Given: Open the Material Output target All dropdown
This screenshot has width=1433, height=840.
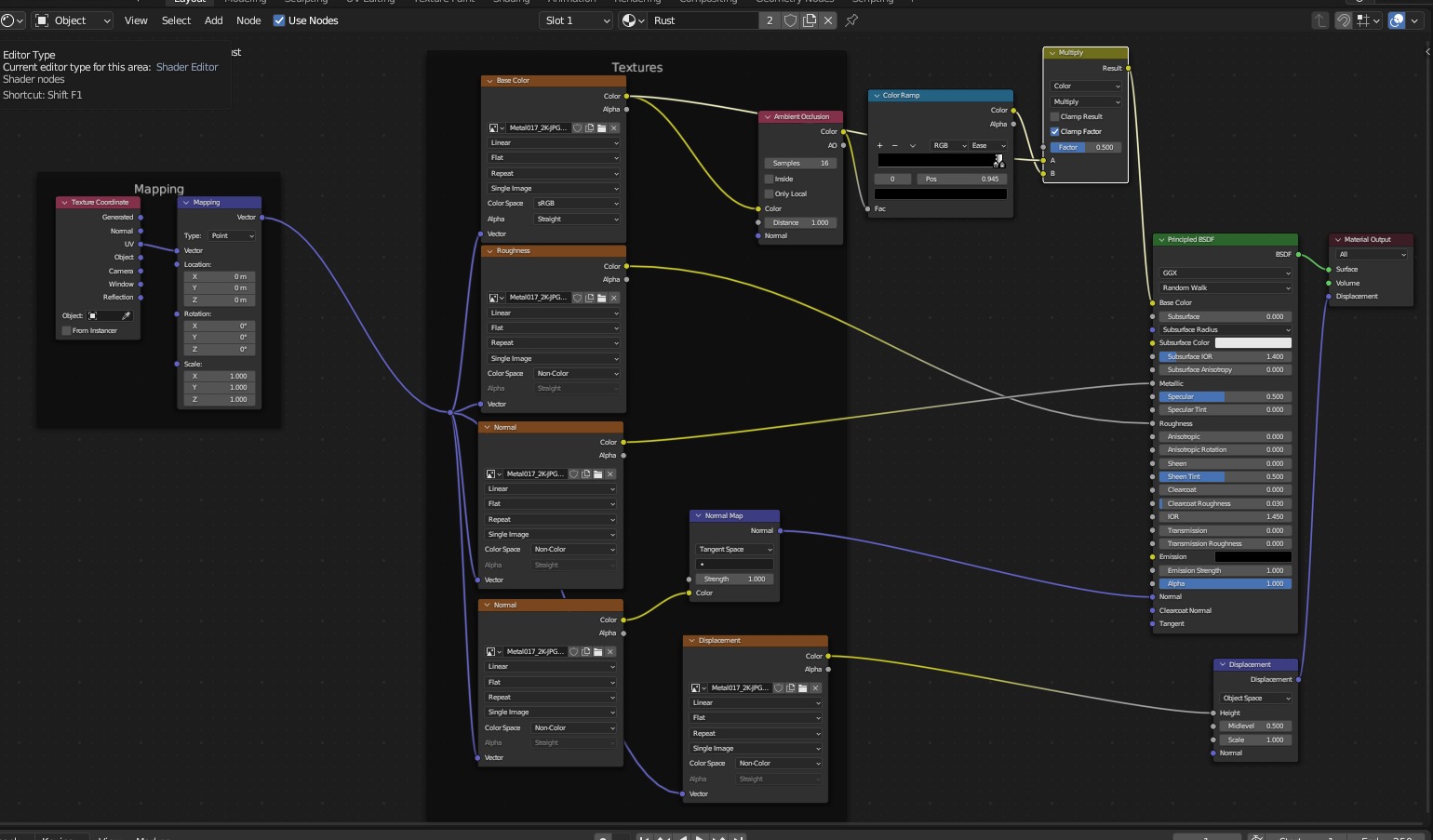Looking at the screenshot, I should click(x=1372, y=254).
